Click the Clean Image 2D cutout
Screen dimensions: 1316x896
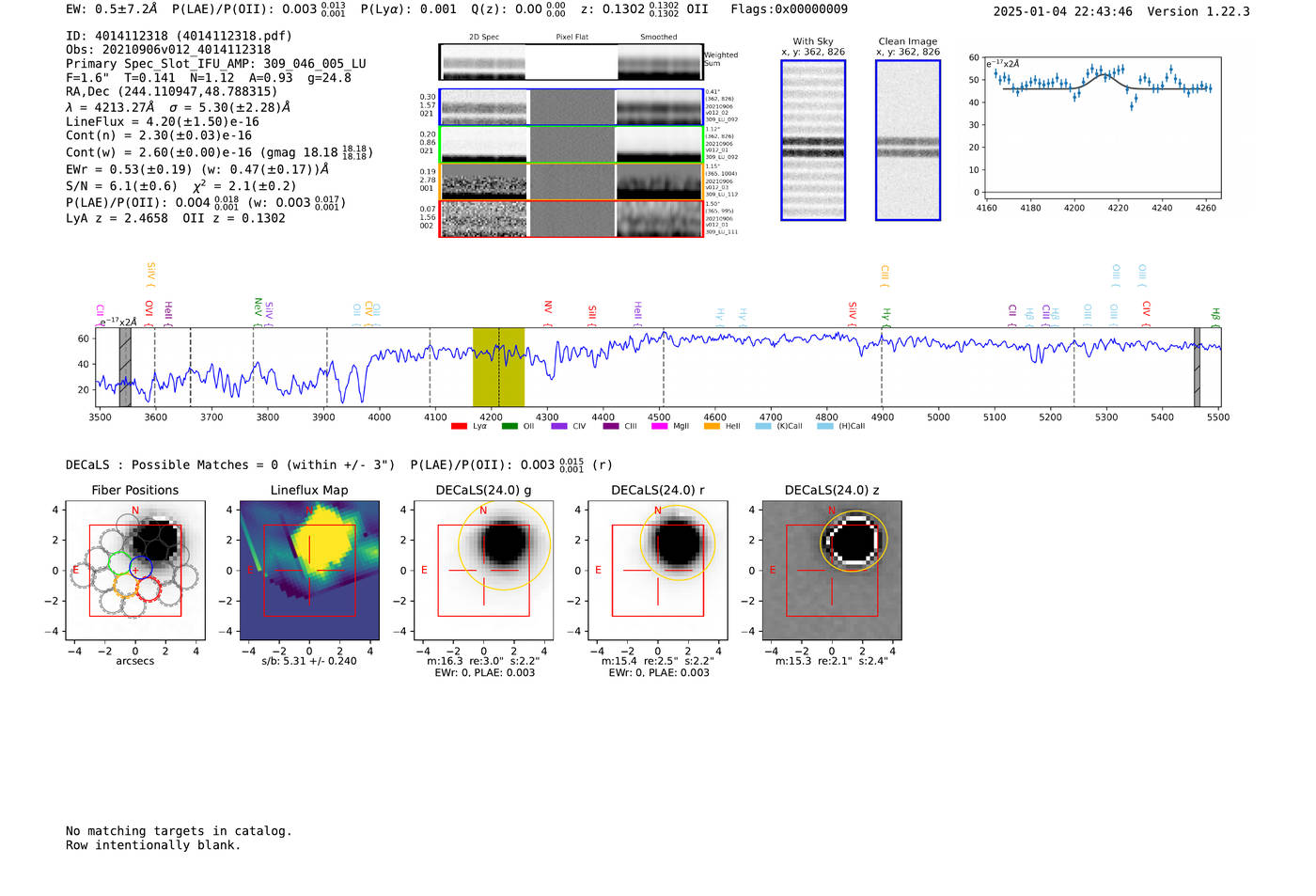pos(908,140)
